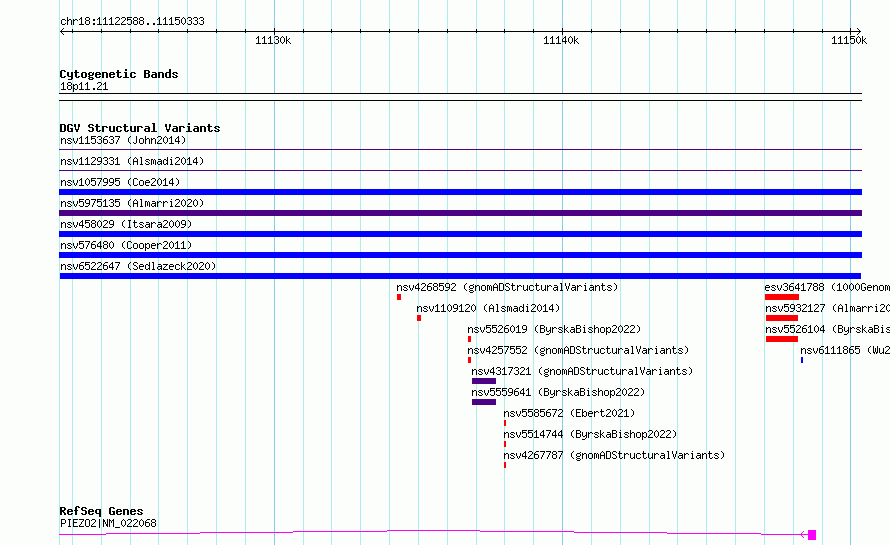Click the nsv1153637 (John2014) variant label

123,140
